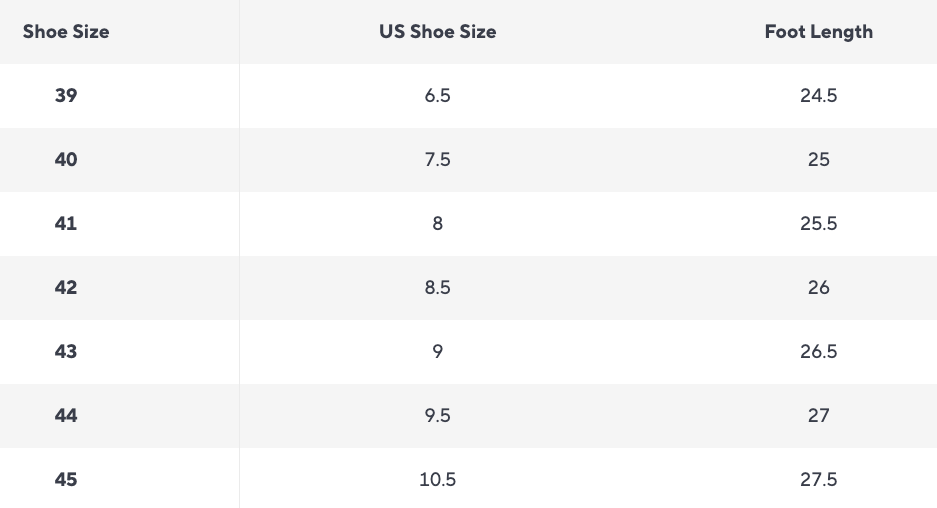Select shoe size 45 row label
The width and height of the screenshot is (937, 508).
[x=66, y=480]
